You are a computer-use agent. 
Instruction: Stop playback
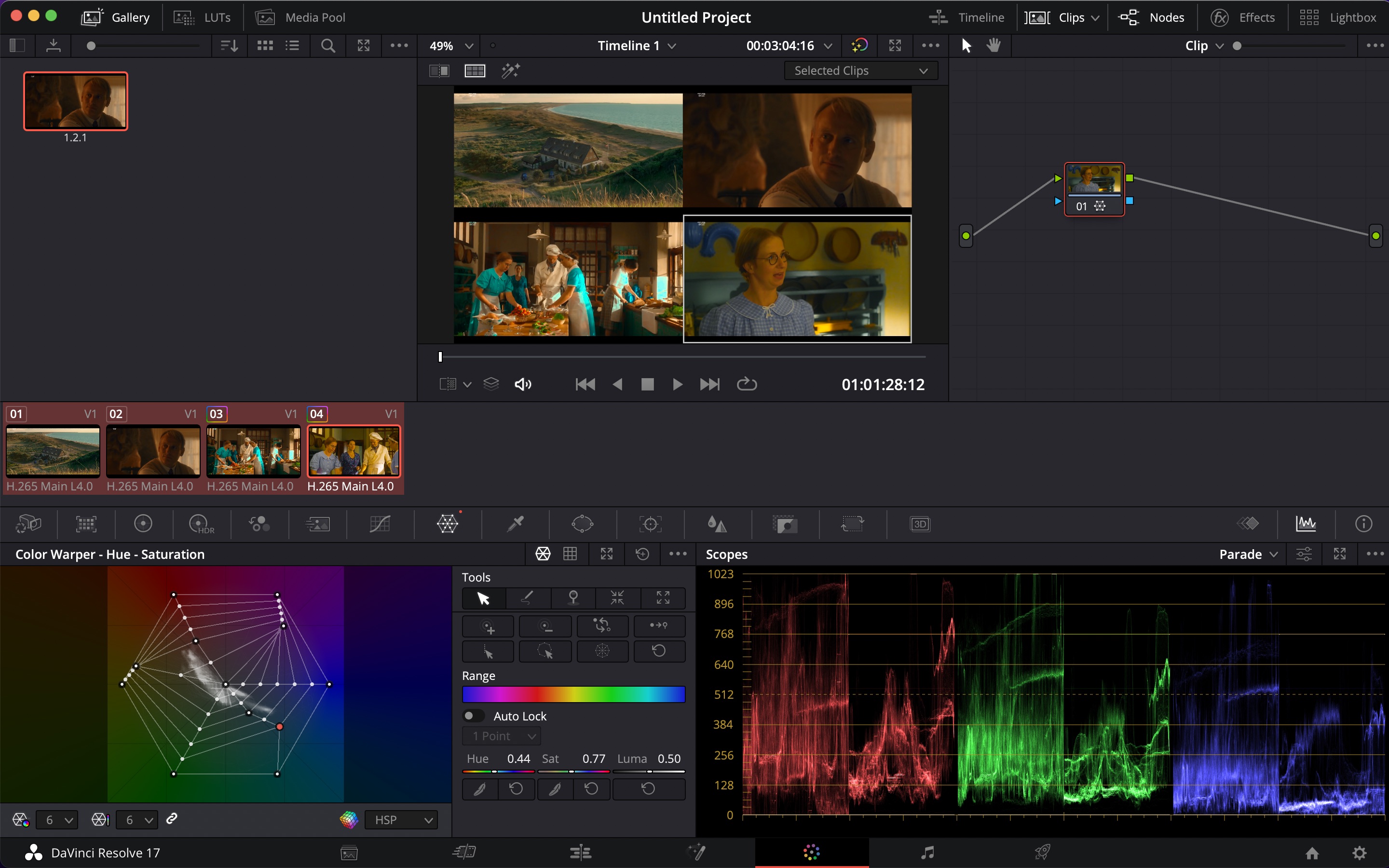[x=647, y=384]
